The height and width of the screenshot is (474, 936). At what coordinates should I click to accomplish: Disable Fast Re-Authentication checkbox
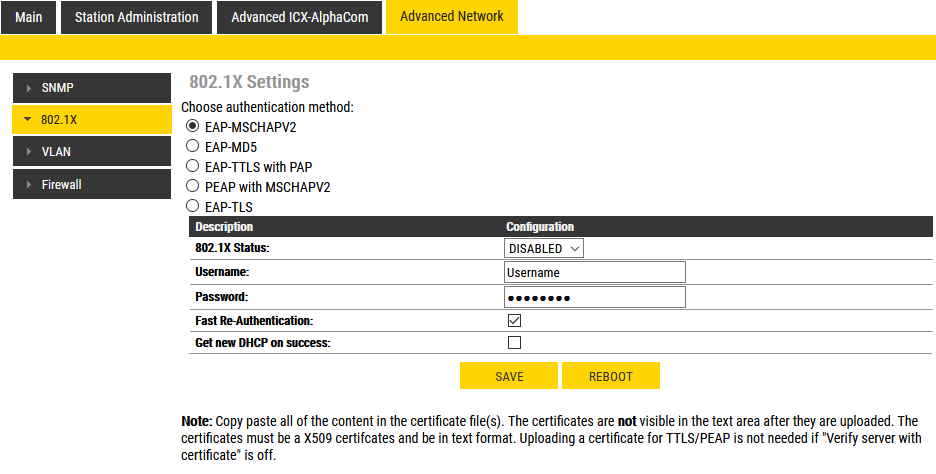point(515,321)
